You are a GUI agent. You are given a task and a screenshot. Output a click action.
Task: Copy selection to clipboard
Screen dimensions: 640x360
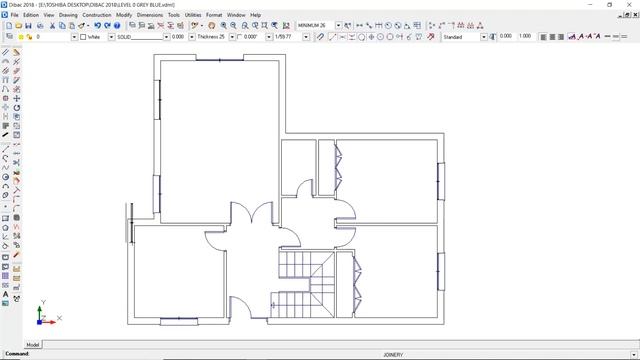(x=62, y=25)
